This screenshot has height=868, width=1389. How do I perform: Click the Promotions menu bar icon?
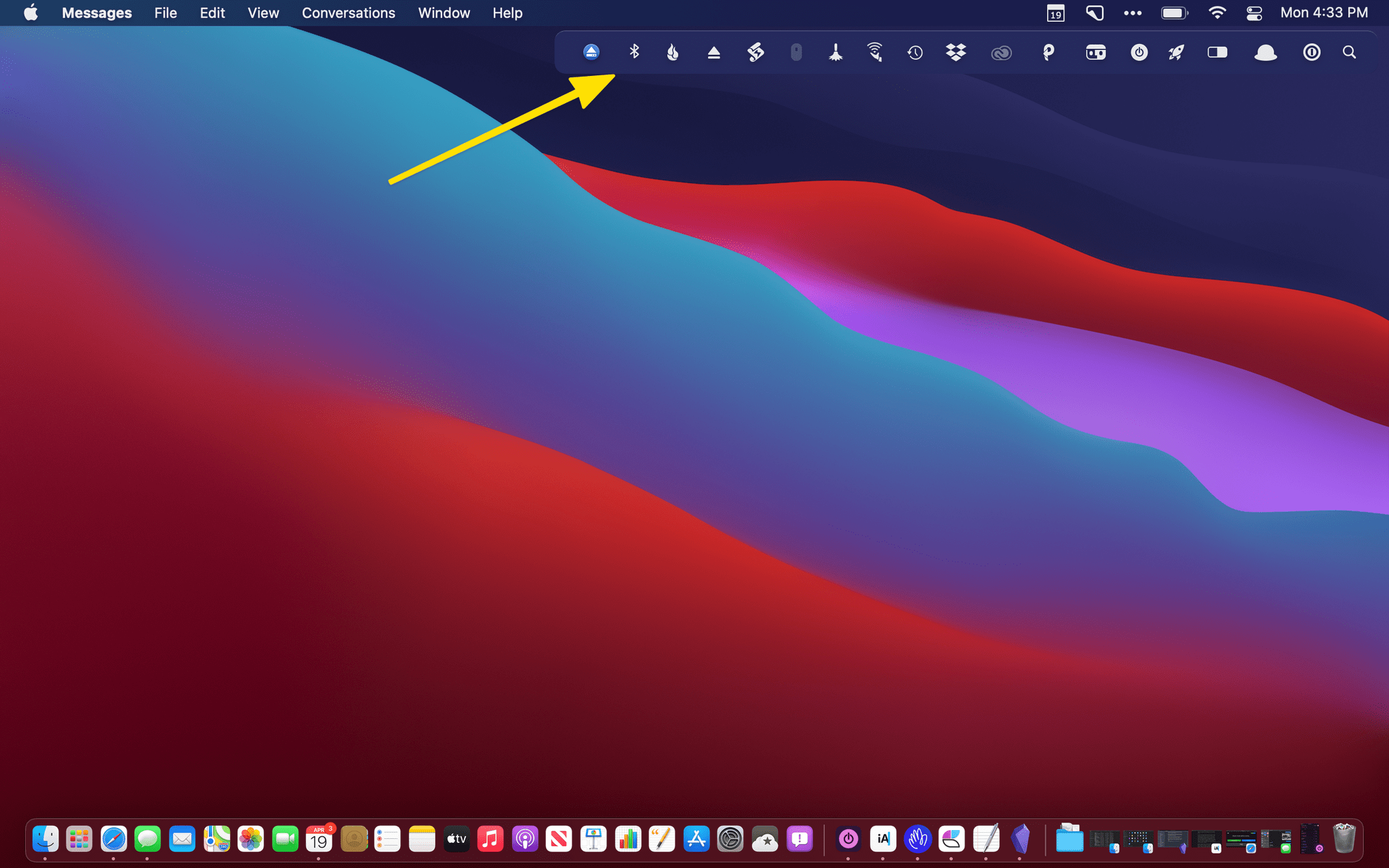click(591, 52)
